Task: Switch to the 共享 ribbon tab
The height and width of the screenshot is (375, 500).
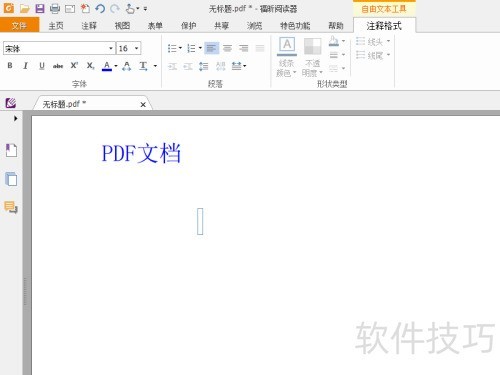Action: click(x=221, y=26)
